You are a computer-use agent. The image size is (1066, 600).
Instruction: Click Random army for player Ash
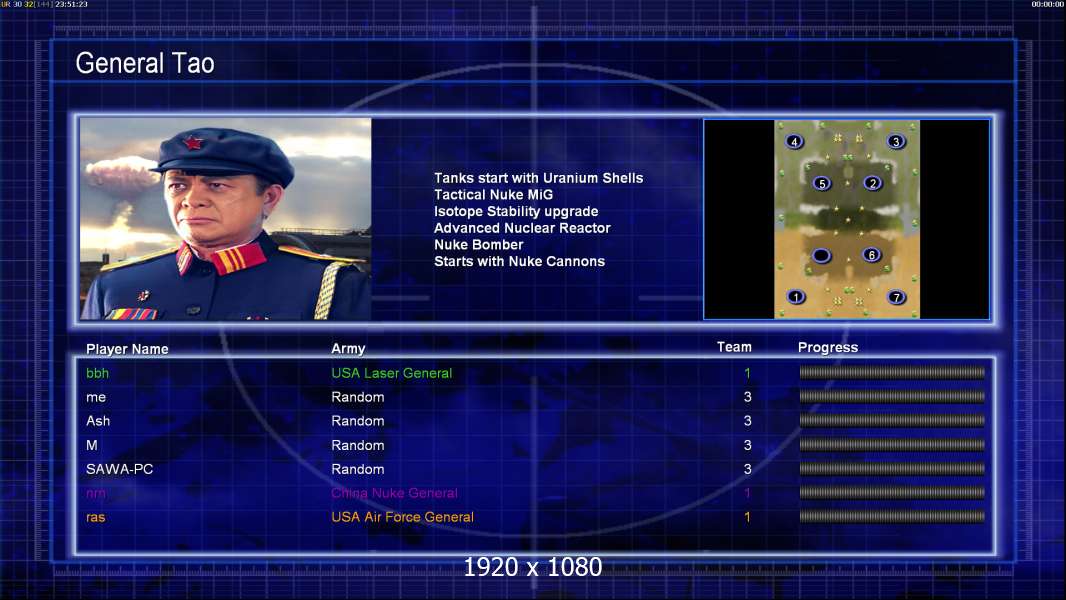coord(358,421)
